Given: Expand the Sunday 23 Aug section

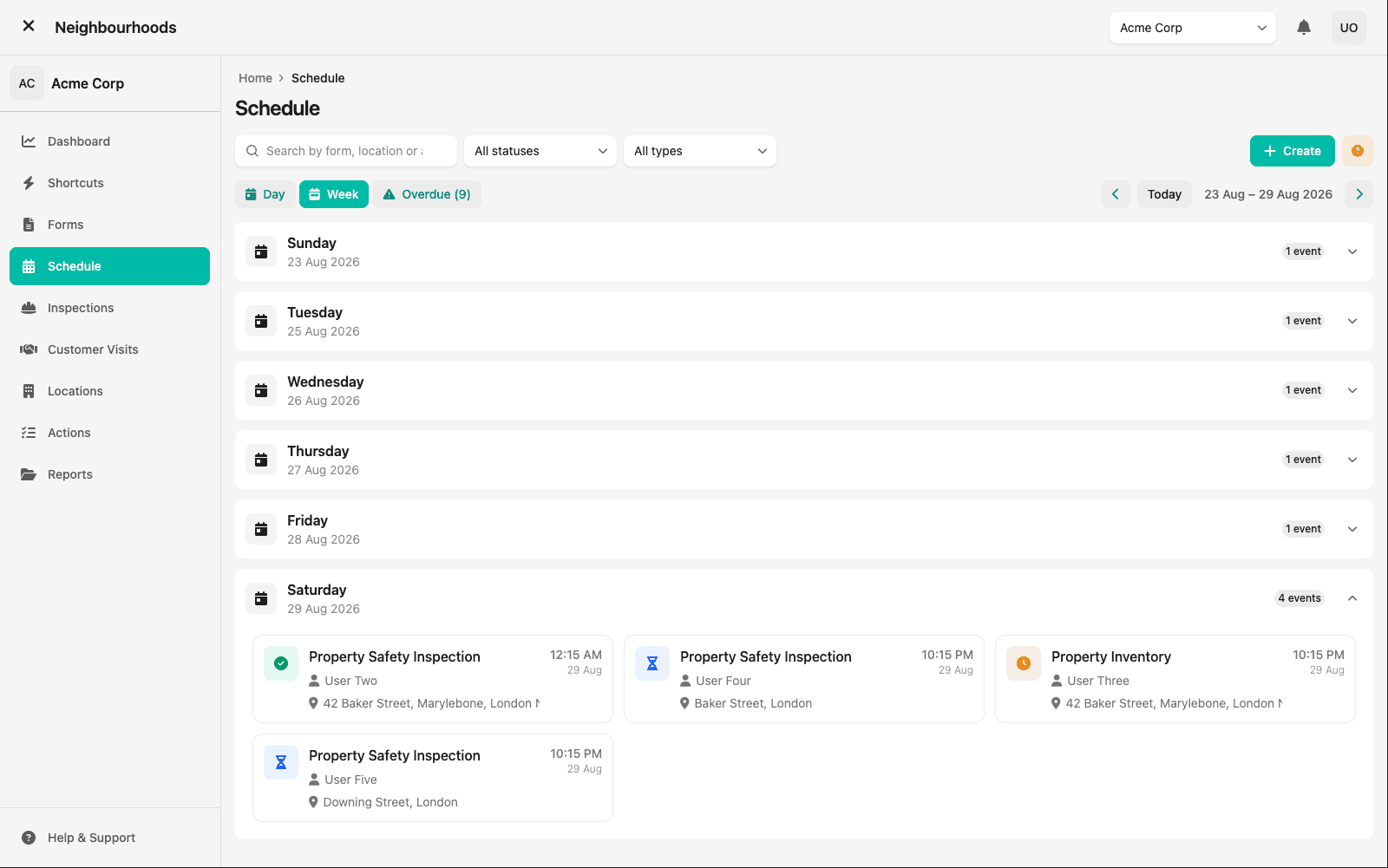Looking at the screenshot, I should click(1352, 251).
